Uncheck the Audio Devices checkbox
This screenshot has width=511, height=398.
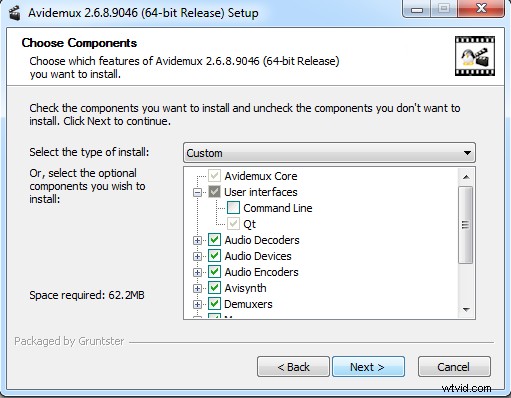click(x=214, y=256)
